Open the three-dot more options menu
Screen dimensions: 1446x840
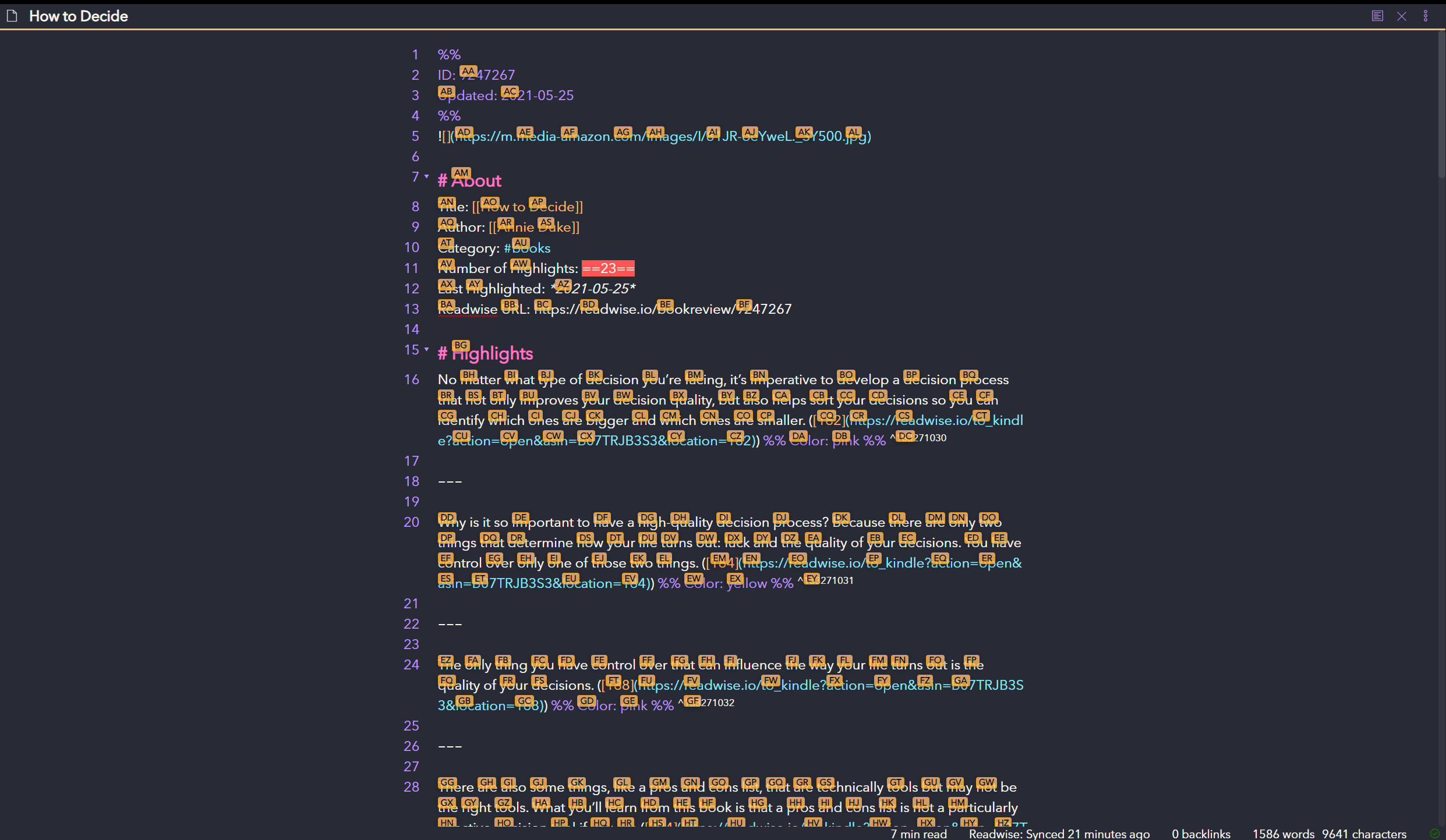pyautogui.click(x=1425, y=16)
